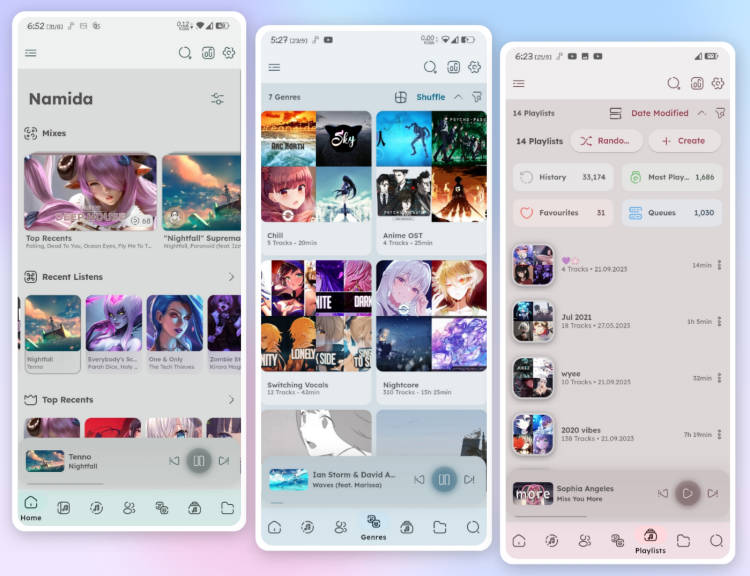Open Nightcore genre card
This screenshot has height=576, width=750.
pos(431,331)
